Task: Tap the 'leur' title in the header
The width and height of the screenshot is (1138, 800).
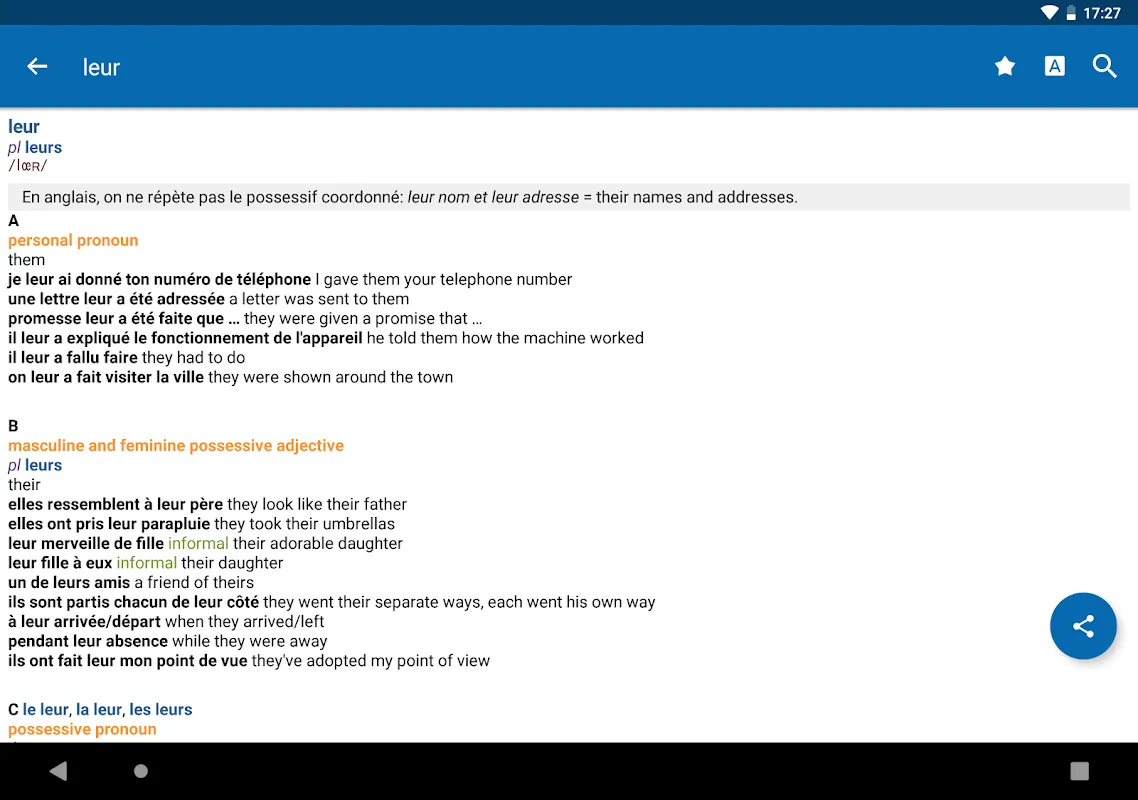Action: (101, 68)
